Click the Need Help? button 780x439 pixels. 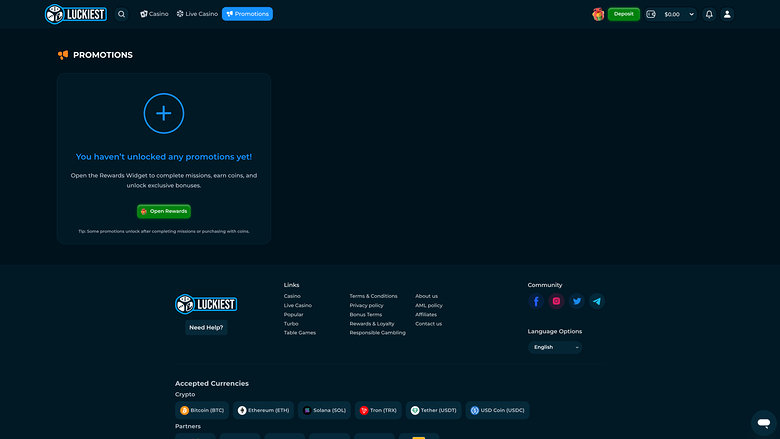(x=206, y=327)
